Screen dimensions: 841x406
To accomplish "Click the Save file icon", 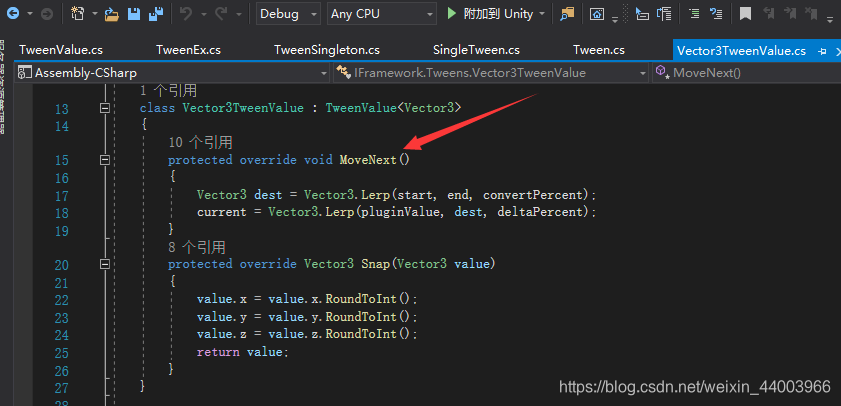I will (134, 14).
